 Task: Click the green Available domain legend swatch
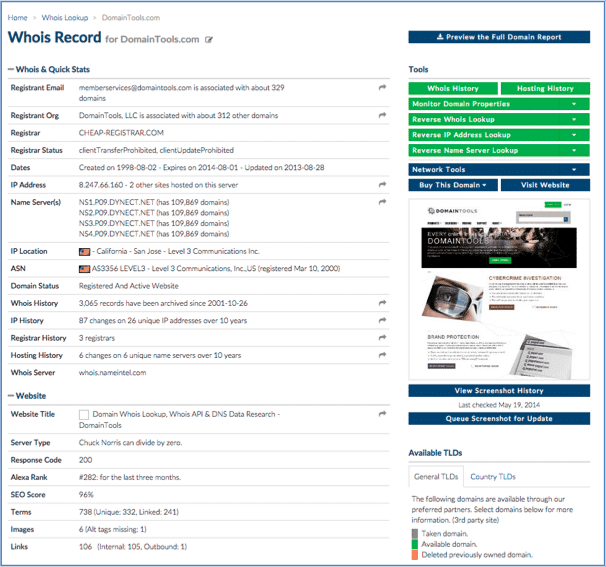pyautogui.click(x=415, y=544)
